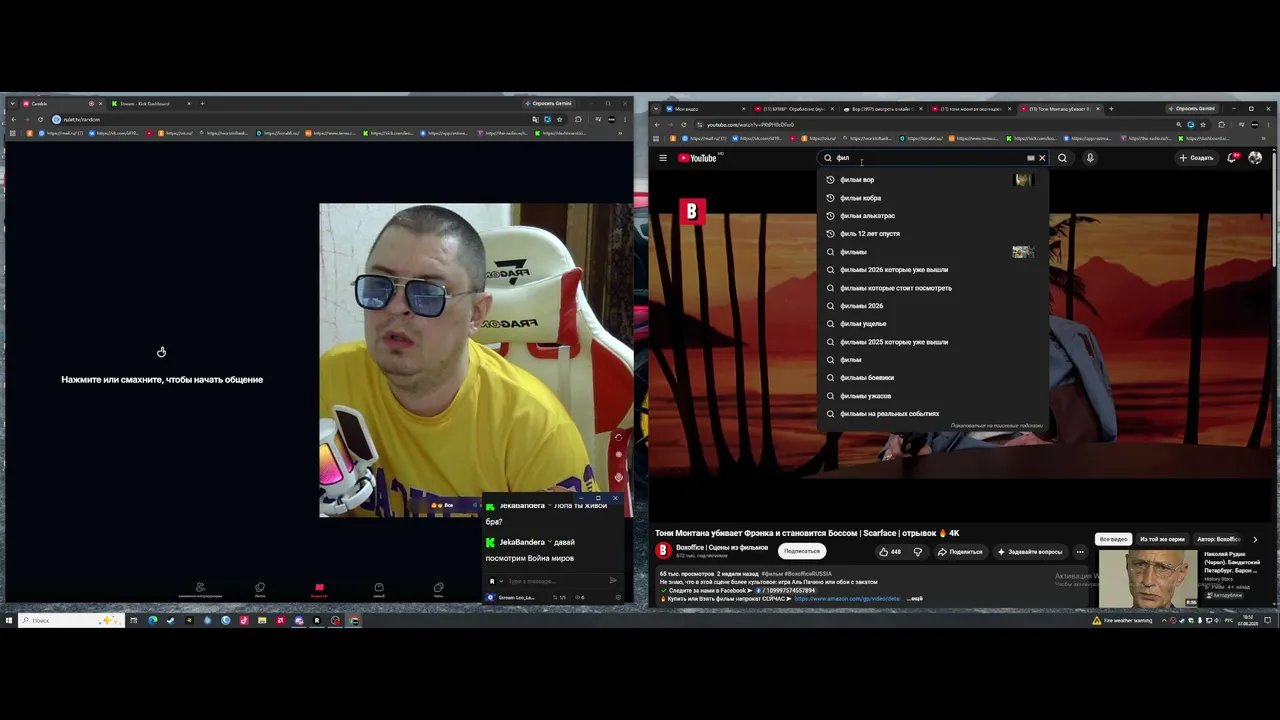Open the Windows notification center icon
This screenshot has width=1280, height=720.
(1267, 620)
